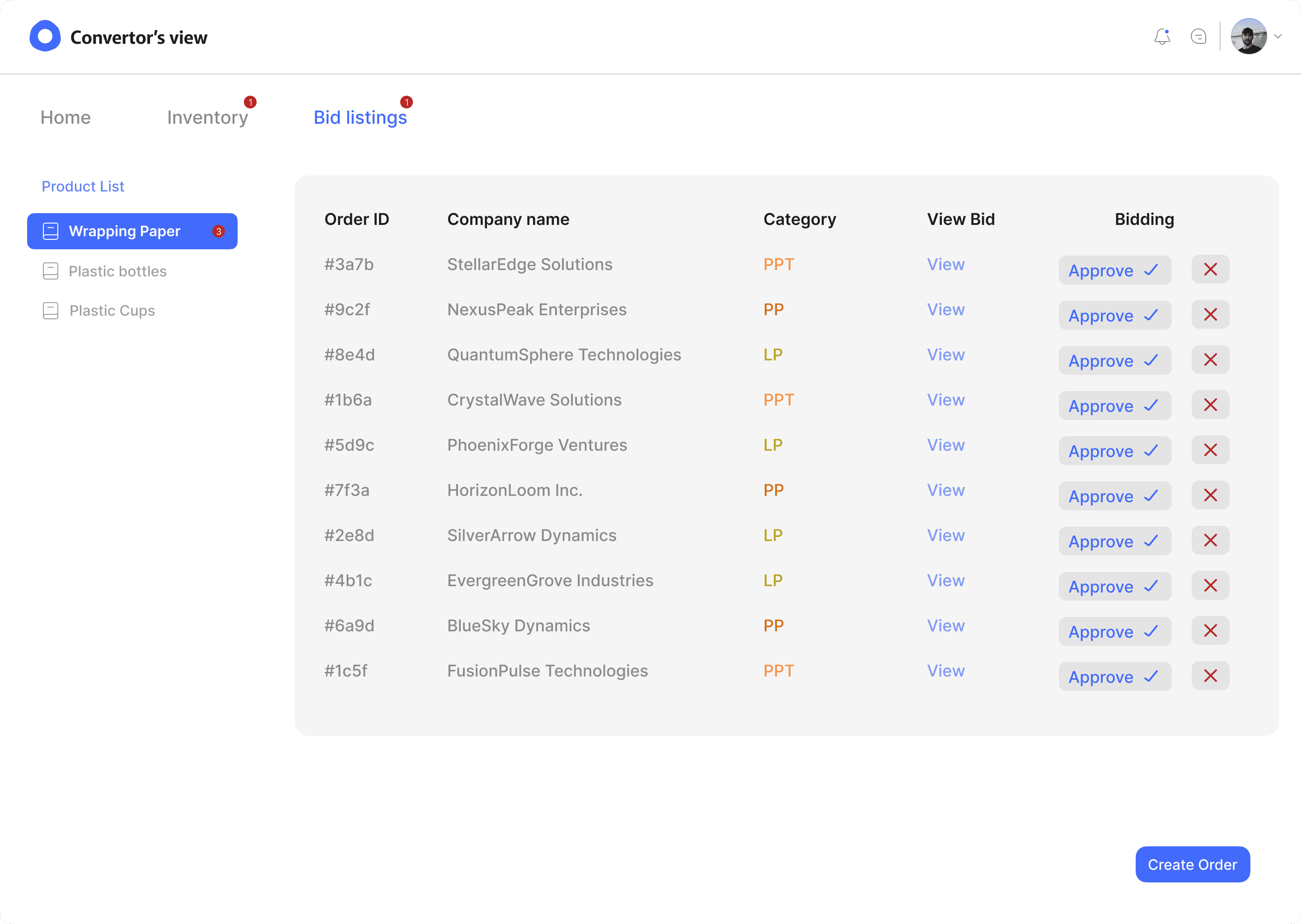This screenshot has width=1301, height=924.
Task: Go to the Home tab
Action: [x=66, y=117]
